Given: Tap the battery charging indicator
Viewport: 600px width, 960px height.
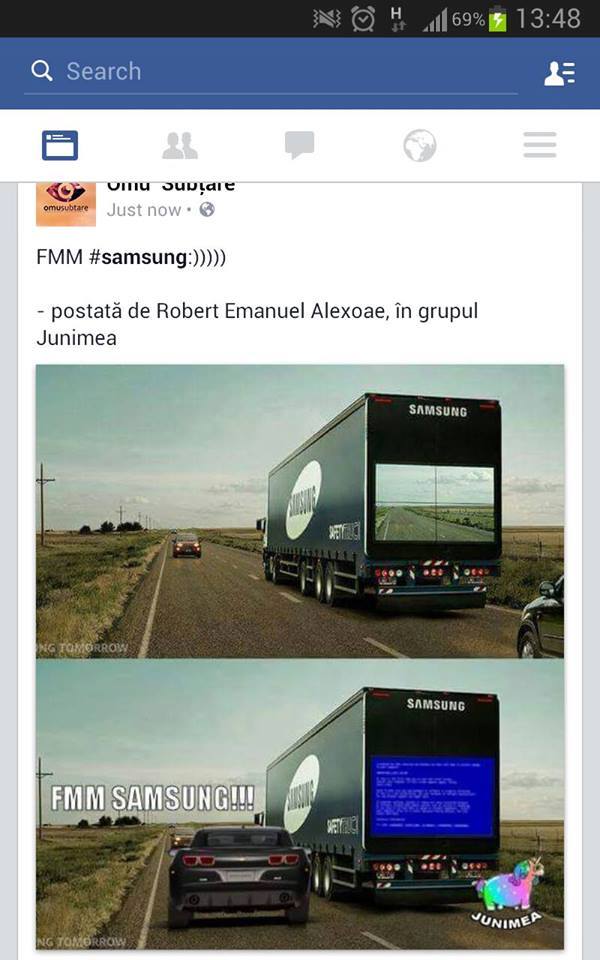Looking at the screenshot, I should 497,19.
